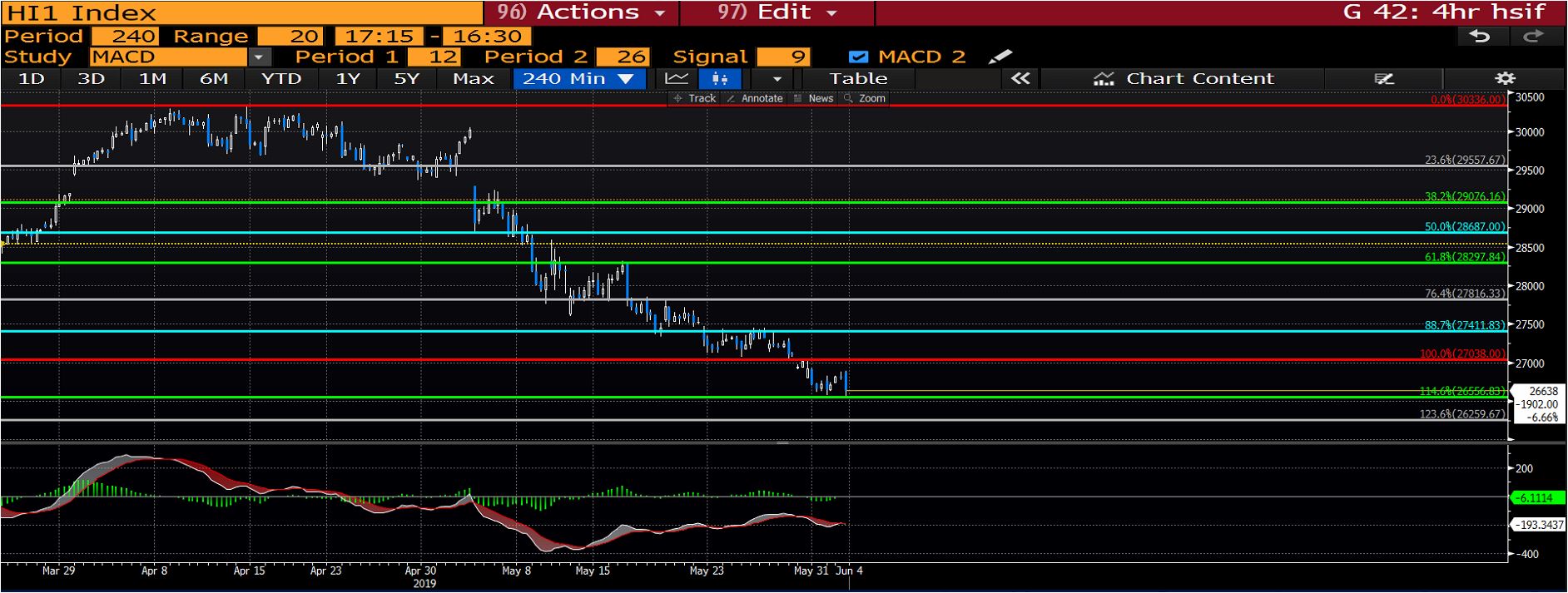
Task: Click the pencil icon beside MACD 2
Action: coord(1000,57)
